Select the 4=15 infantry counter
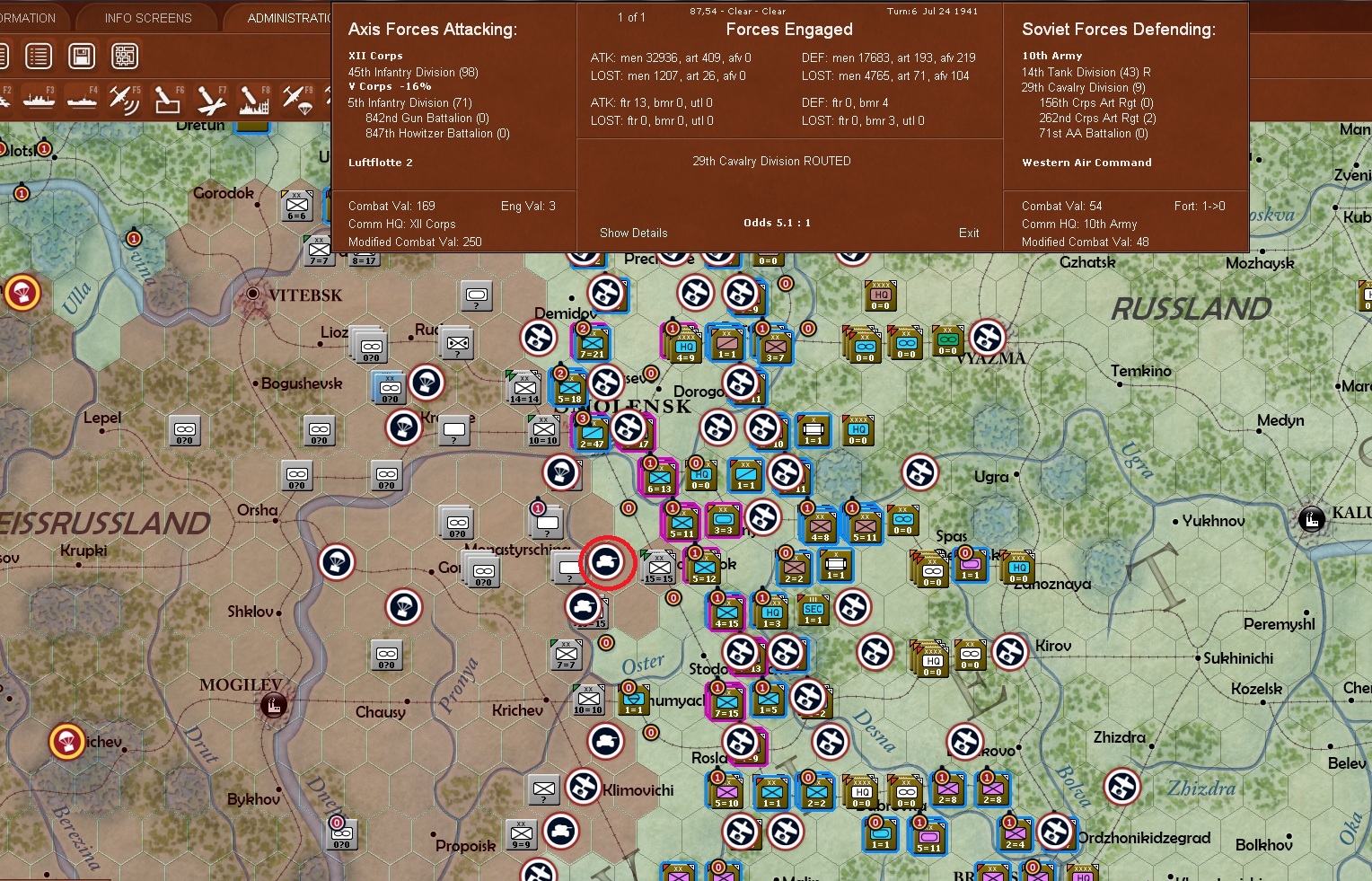Image resolution: width=1372 pixels, height=881 pixels. pyautogui.click(x=726, y=612)
